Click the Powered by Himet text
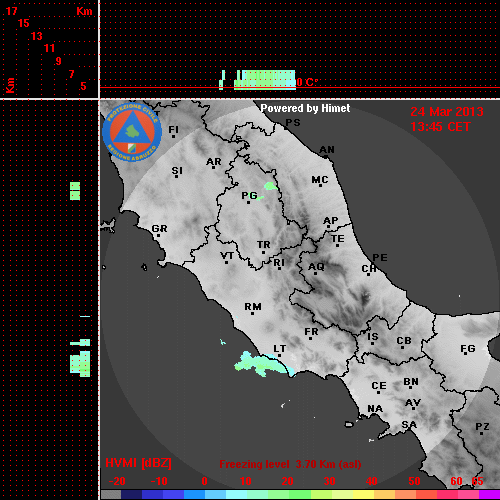This screenshot has width=500, height=500. pos(305,108)
